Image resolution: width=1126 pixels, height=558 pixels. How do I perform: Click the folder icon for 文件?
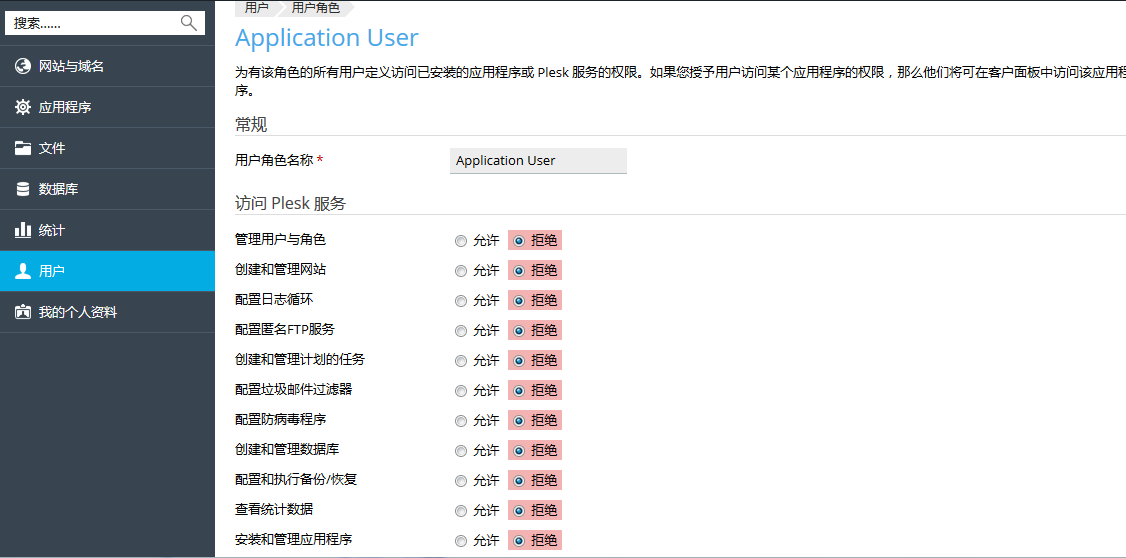tap(23, 148)
